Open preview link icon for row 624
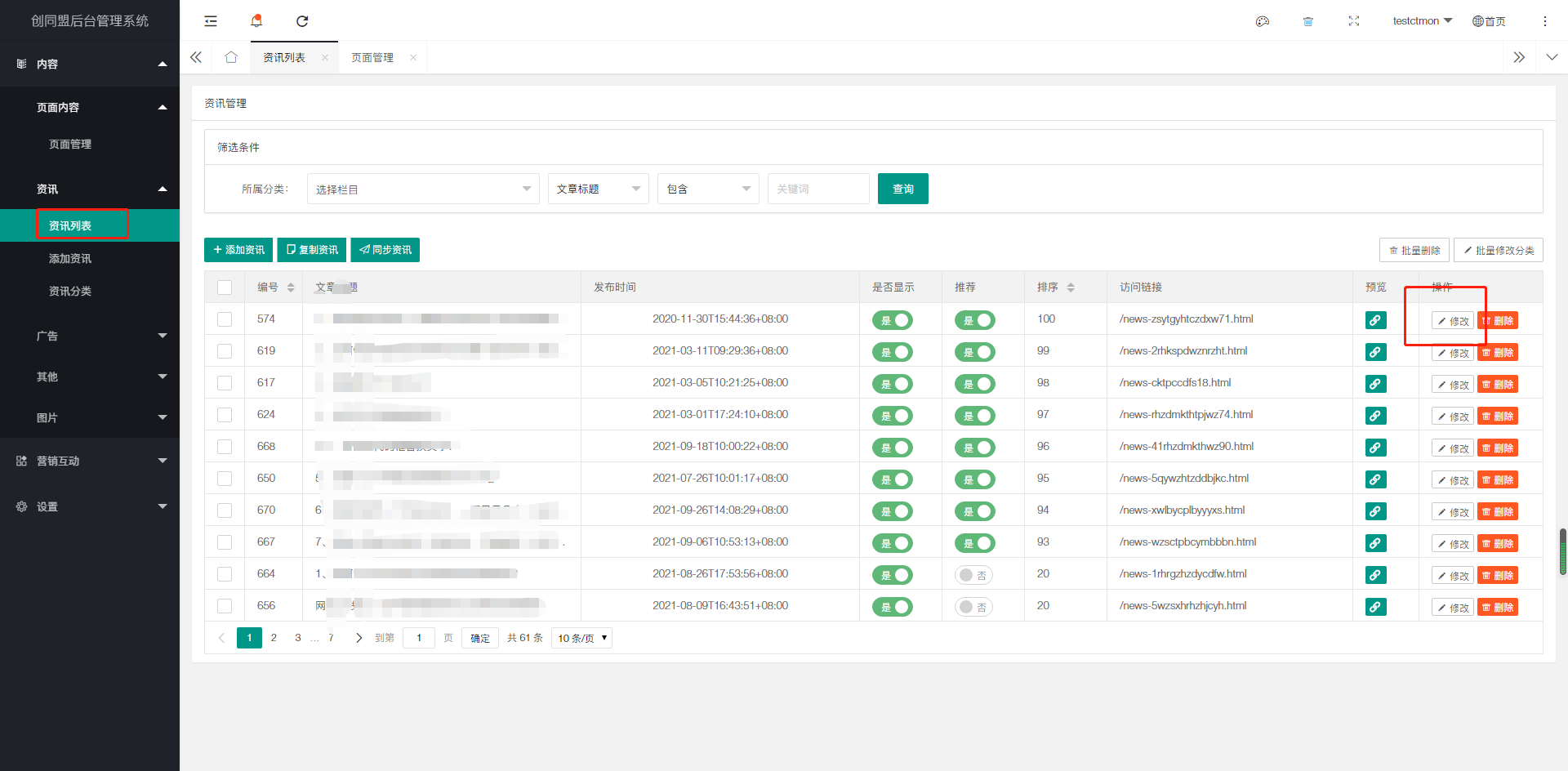The width and height of the screenshot is (1568, 771). [1376, 416]
